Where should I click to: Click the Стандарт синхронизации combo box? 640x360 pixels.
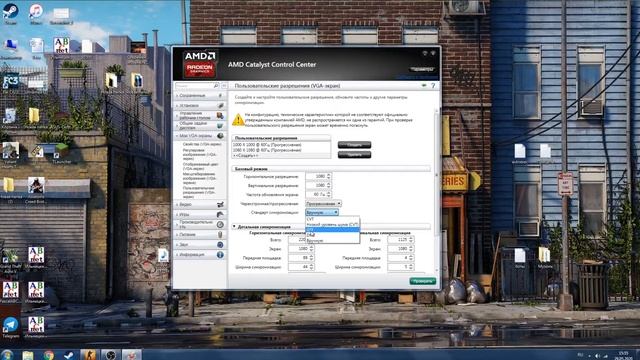[x=322, y=212]
